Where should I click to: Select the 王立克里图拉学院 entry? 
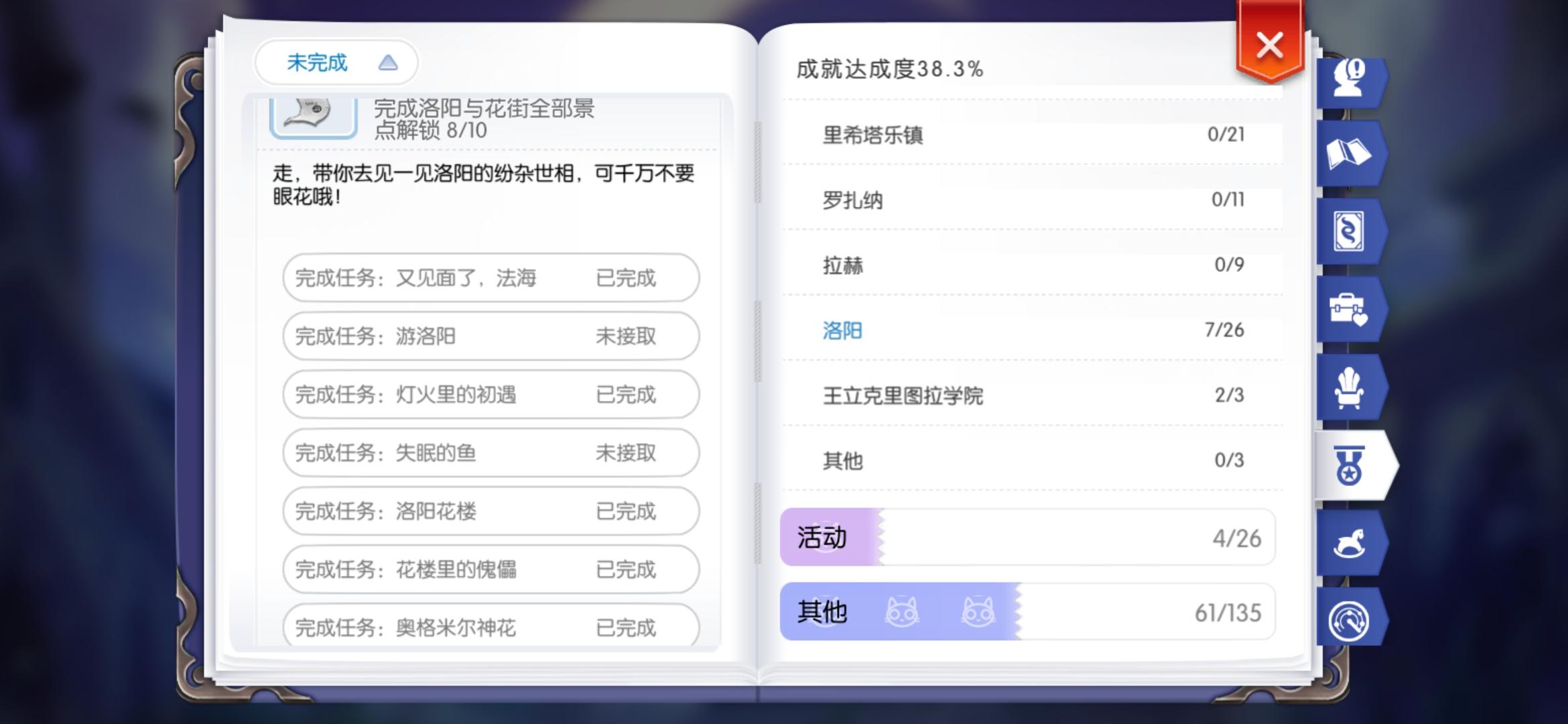pyautogui.click(x=1033, y=395)
